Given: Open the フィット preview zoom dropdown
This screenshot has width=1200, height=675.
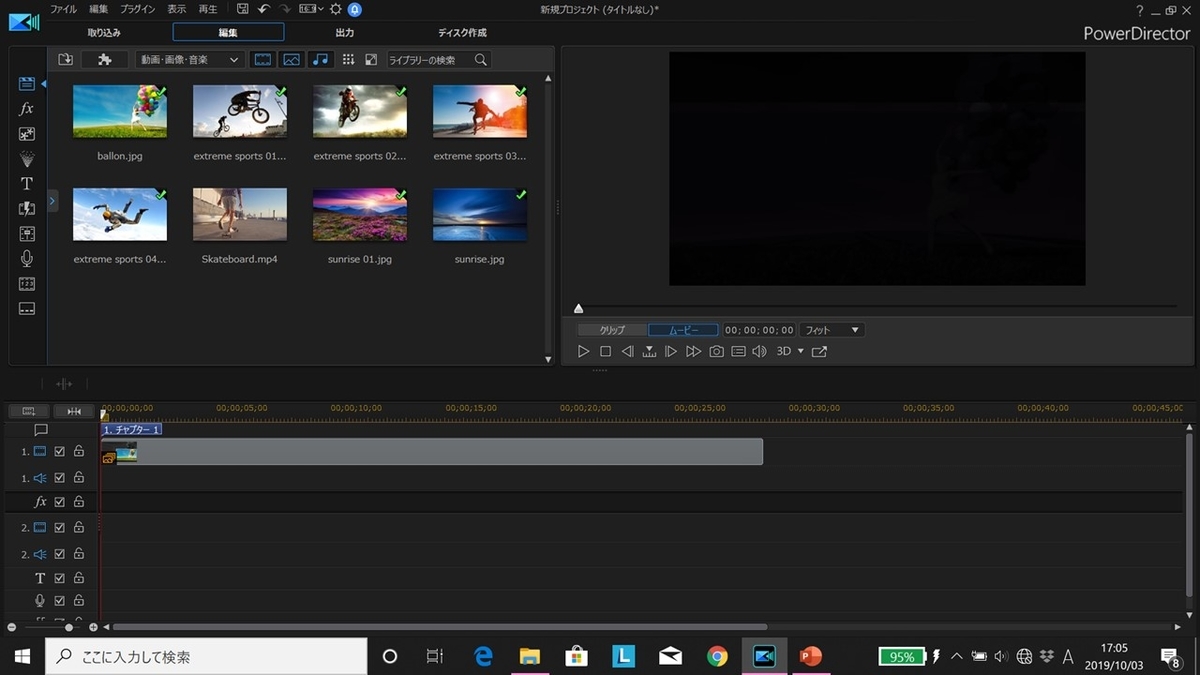Looking at the screenshot, I should point(832,330).
